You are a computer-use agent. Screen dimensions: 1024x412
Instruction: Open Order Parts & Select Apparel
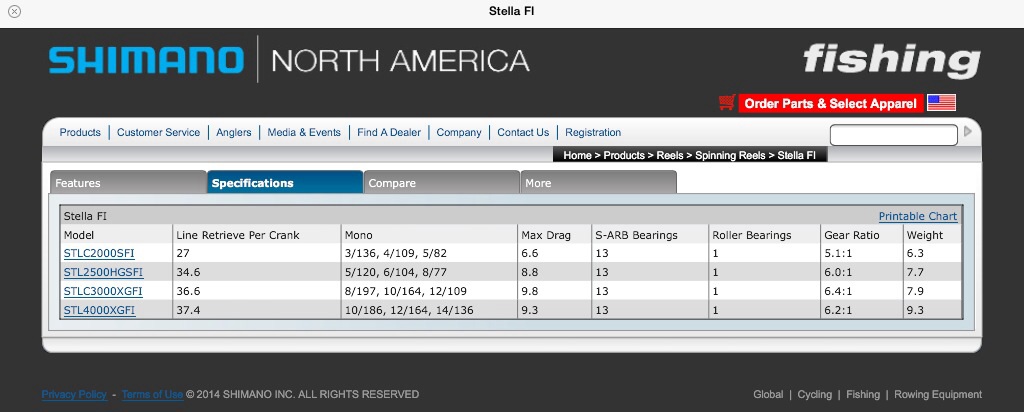pyautogui.click(x=831, y=103)
